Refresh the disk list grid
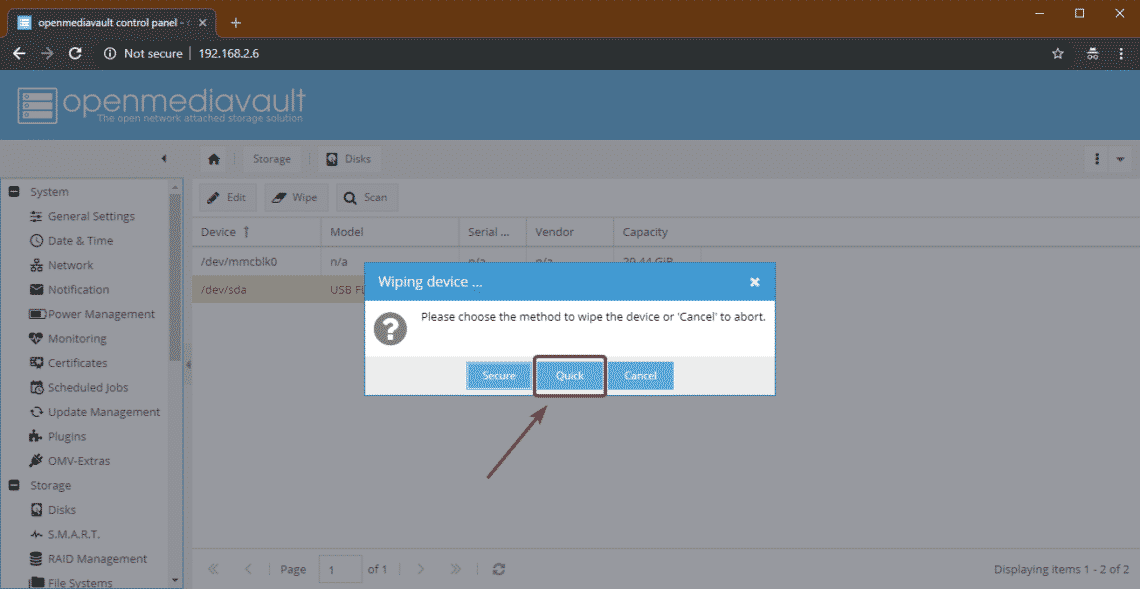The image size is (1140, 589). click(498, 569)
